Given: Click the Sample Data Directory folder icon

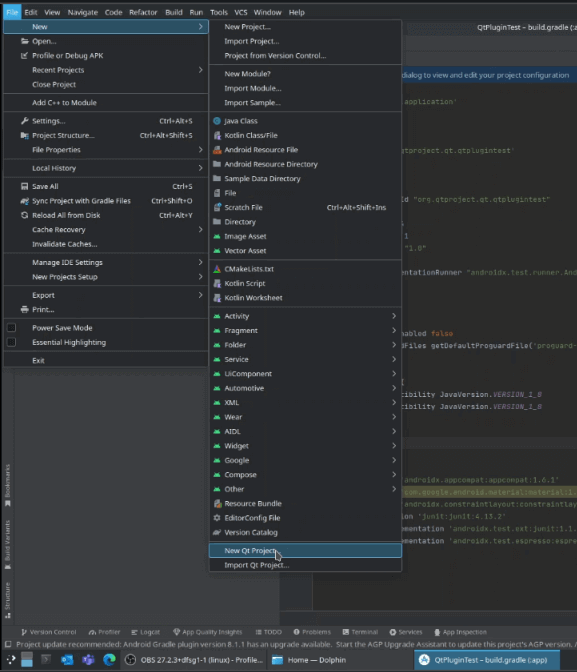Looking at the screenshot, I should pyautogui.click(x=217, y=178).
